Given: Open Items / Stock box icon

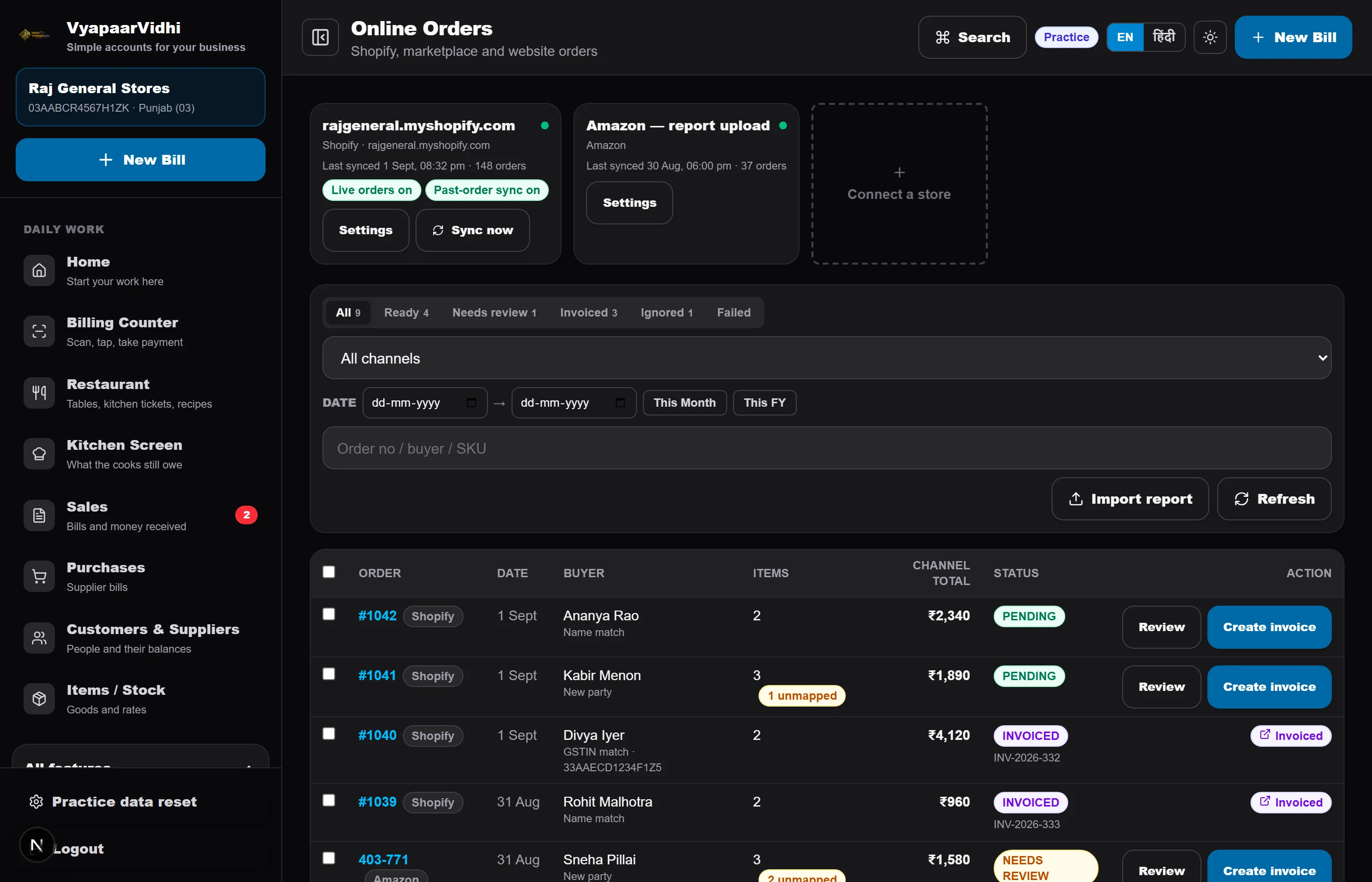Looking at the screenshot, I should tap(39, 699).
